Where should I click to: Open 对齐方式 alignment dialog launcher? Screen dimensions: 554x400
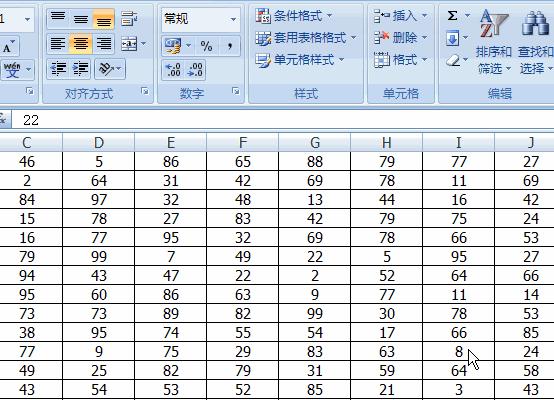(x=145, y=92)
